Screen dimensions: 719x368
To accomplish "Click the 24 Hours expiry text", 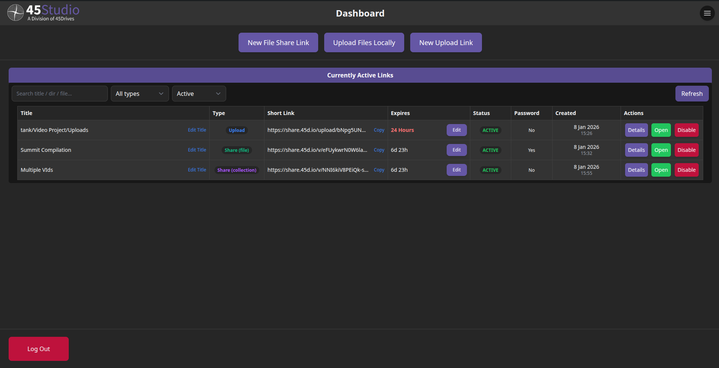I will [402, 130].
